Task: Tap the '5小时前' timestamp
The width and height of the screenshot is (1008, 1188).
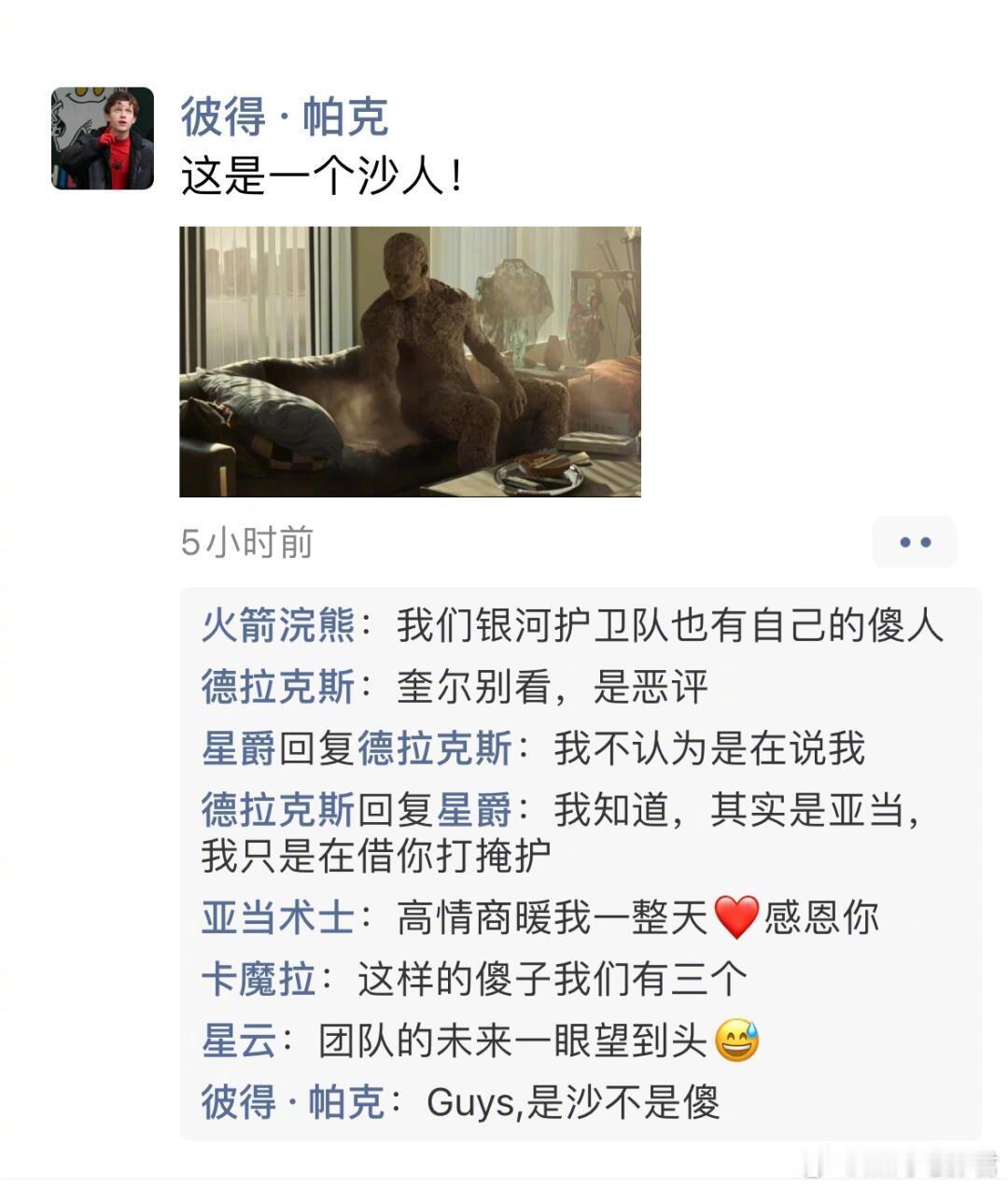Action: 246,542
